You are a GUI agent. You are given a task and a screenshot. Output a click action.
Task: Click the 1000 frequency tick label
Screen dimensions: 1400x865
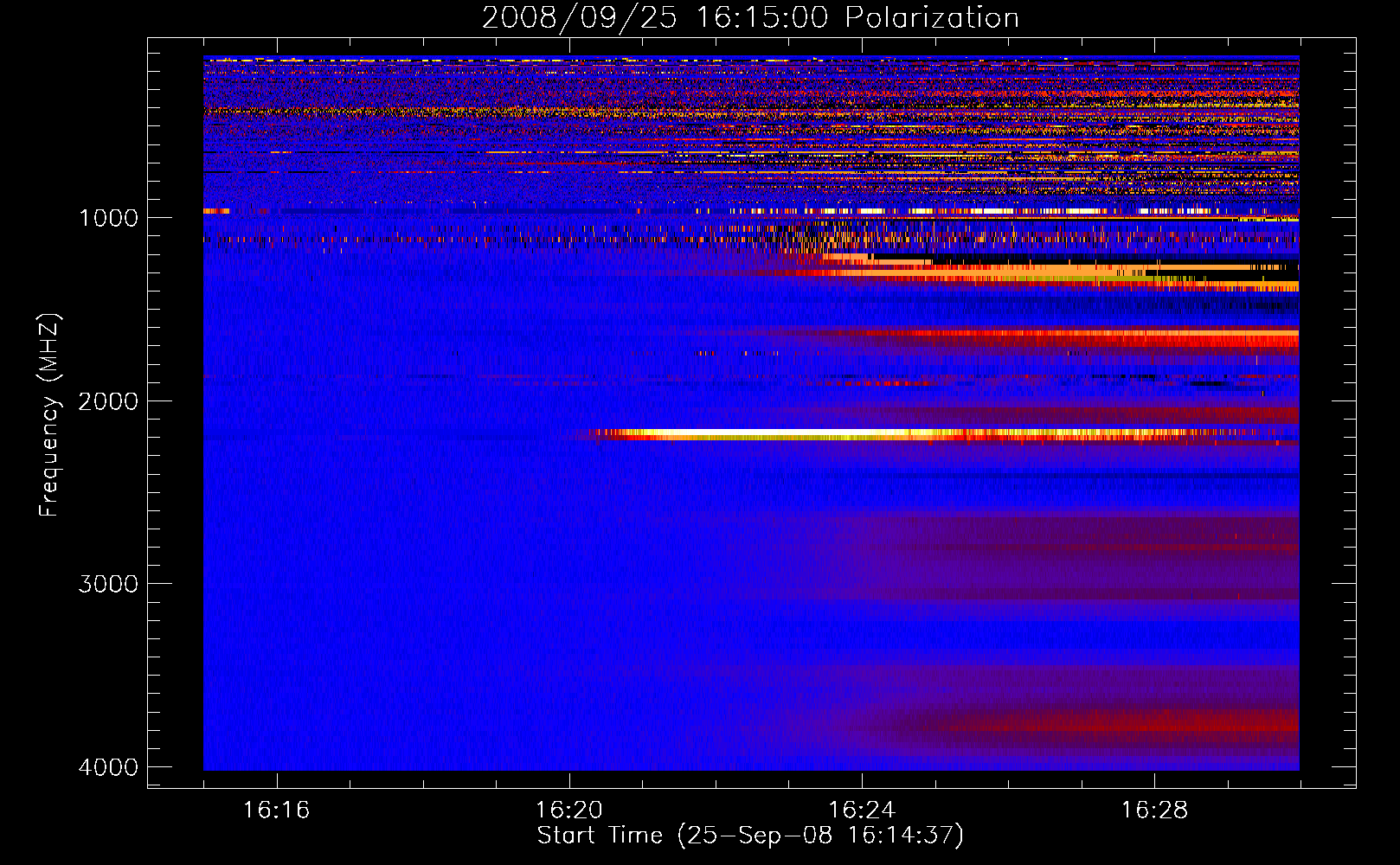pyautogui.click(x=108, y=218)
